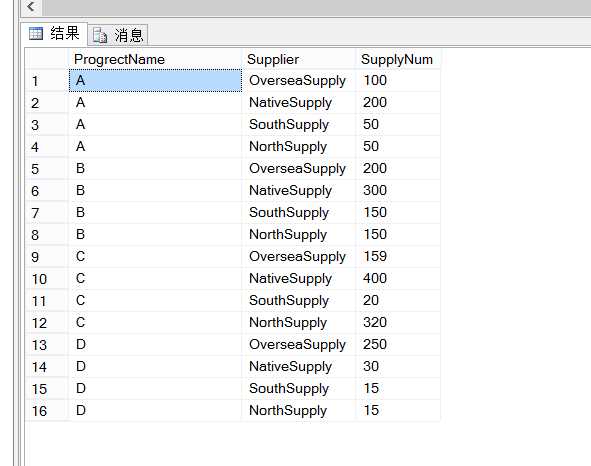
Task: Select row header number 9
Action: point(47,256)
